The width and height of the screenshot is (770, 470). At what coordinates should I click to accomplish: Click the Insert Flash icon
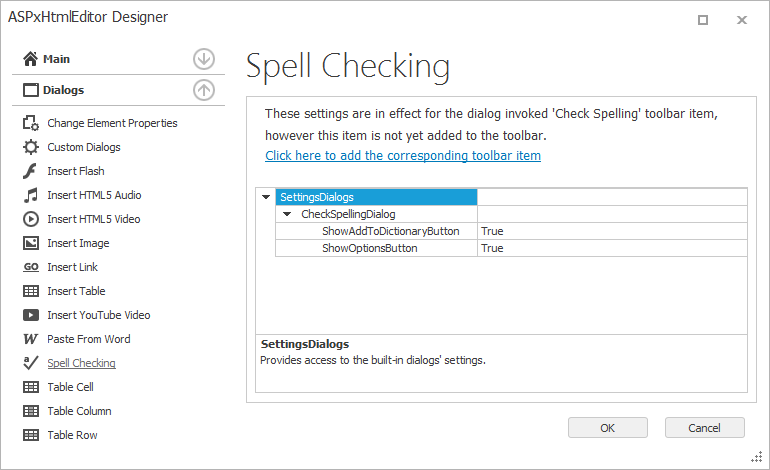[x=30, y=171]
